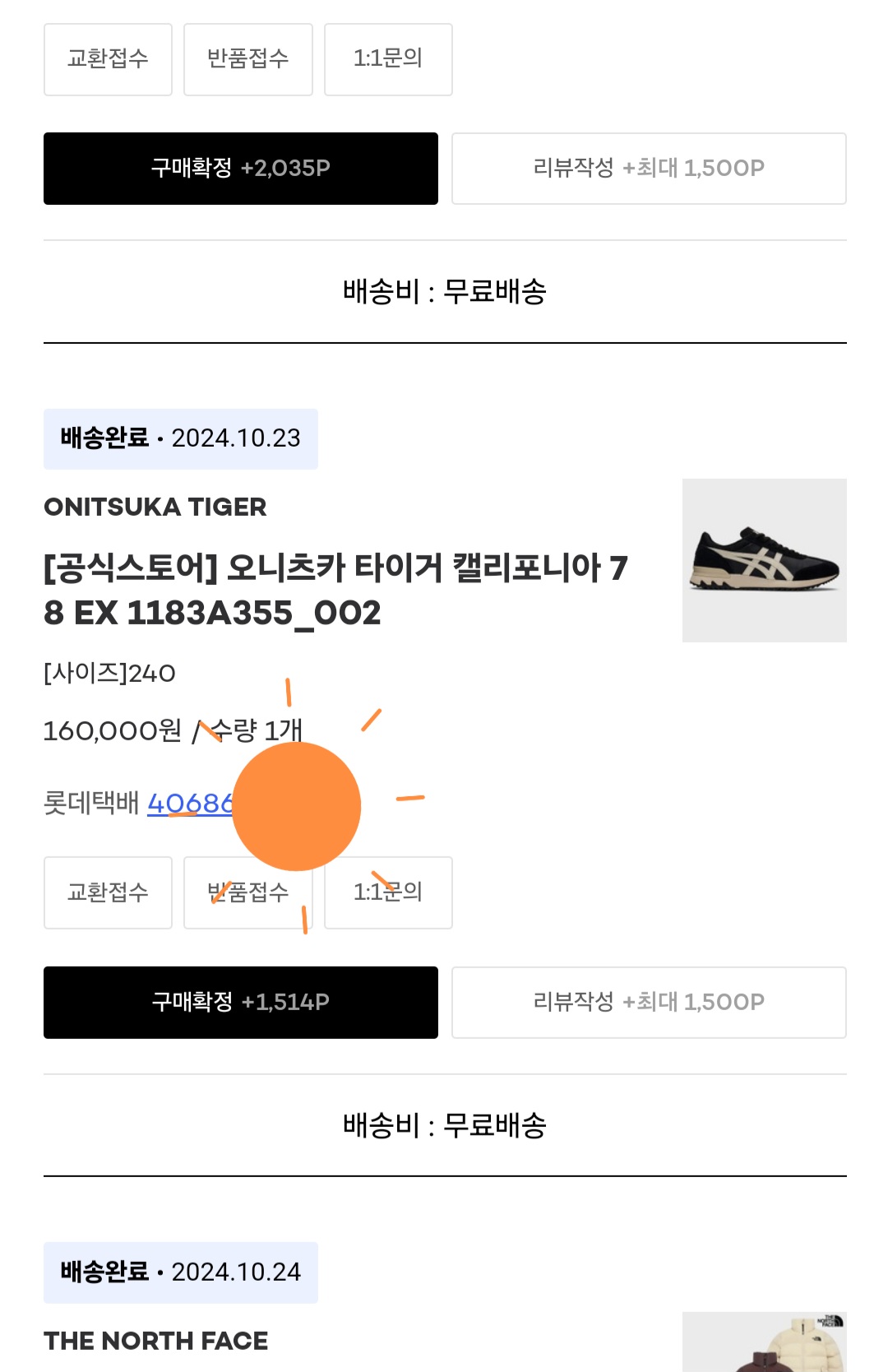
Task: Tap 교환접수 above the +2,035P confirm button
Action: [108, 59]
